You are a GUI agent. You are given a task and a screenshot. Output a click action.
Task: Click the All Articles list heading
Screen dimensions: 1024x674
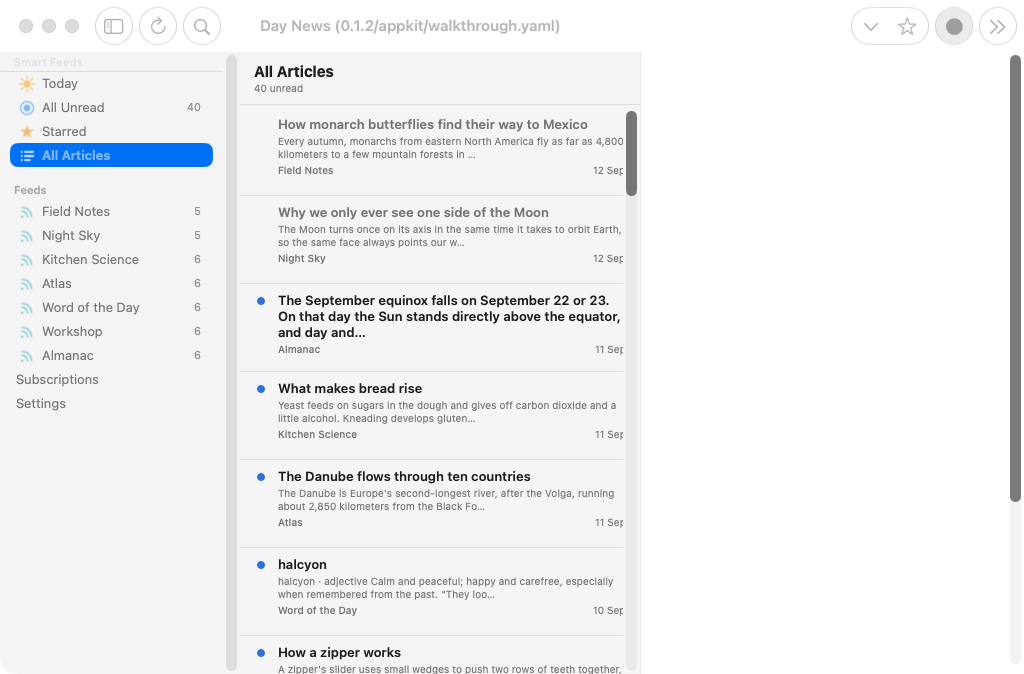pyautogui.click(x=294, y=72)
